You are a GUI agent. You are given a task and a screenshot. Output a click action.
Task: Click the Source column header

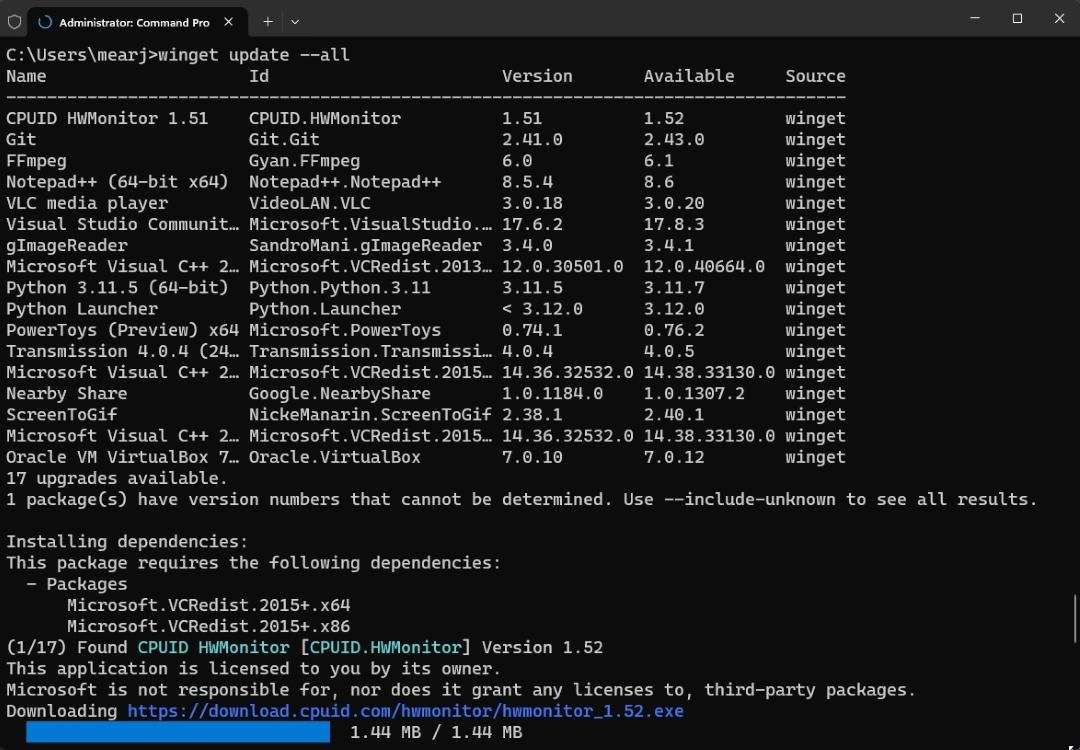click(814, 76)
